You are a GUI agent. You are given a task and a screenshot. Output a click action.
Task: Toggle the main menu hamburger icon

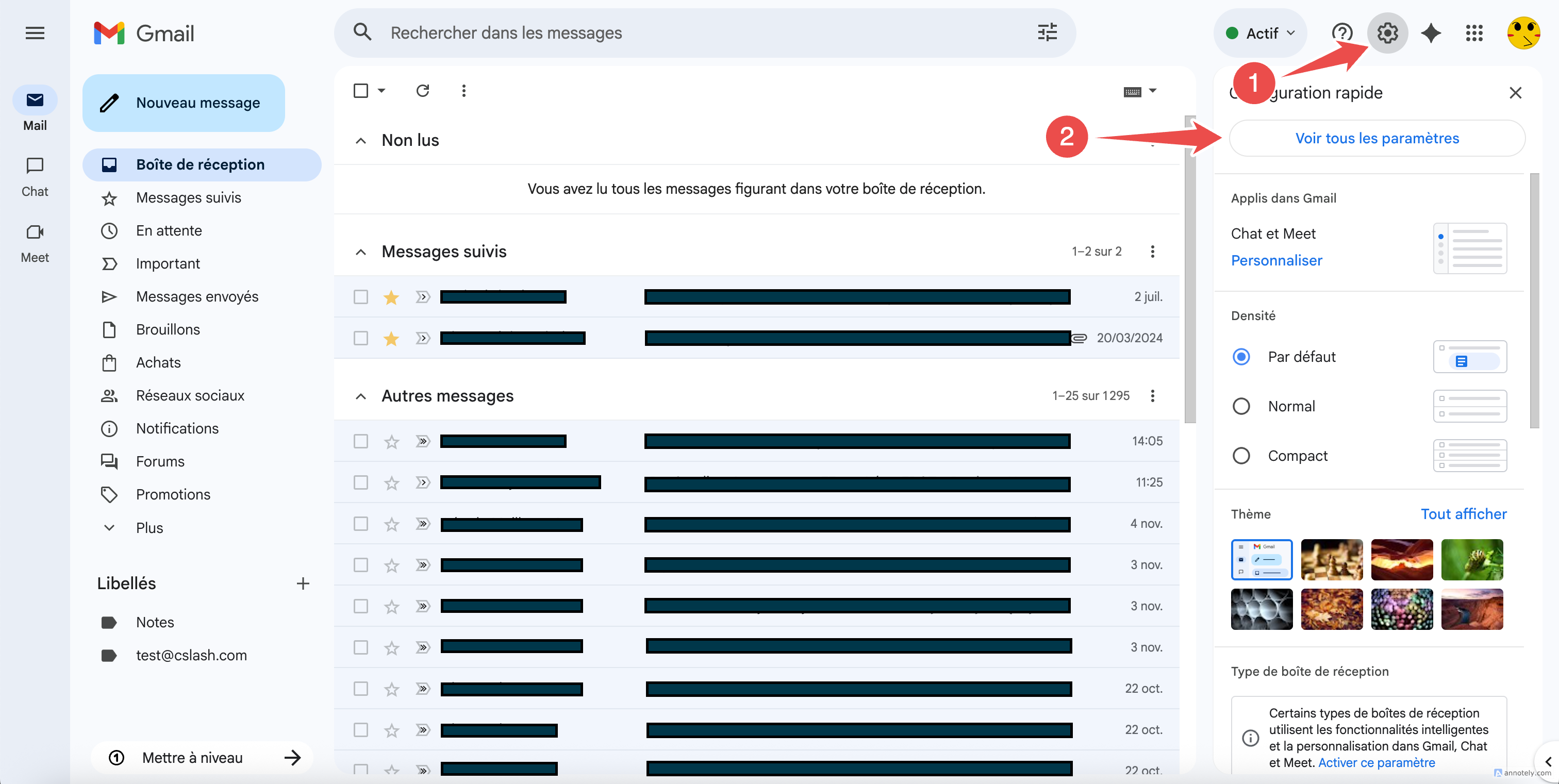pyautogui.click(x=35, y=32)
